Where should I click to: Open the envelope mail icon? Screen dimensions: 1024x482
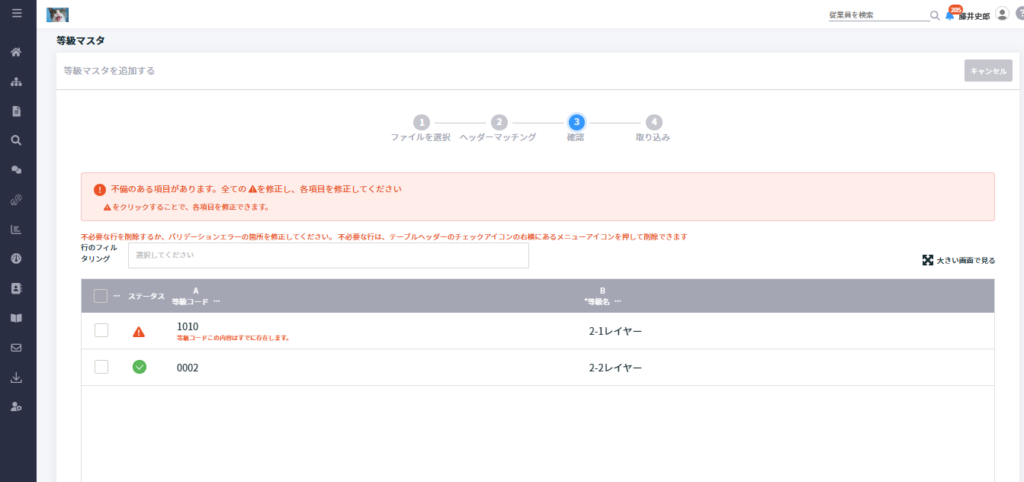point(17,347)
